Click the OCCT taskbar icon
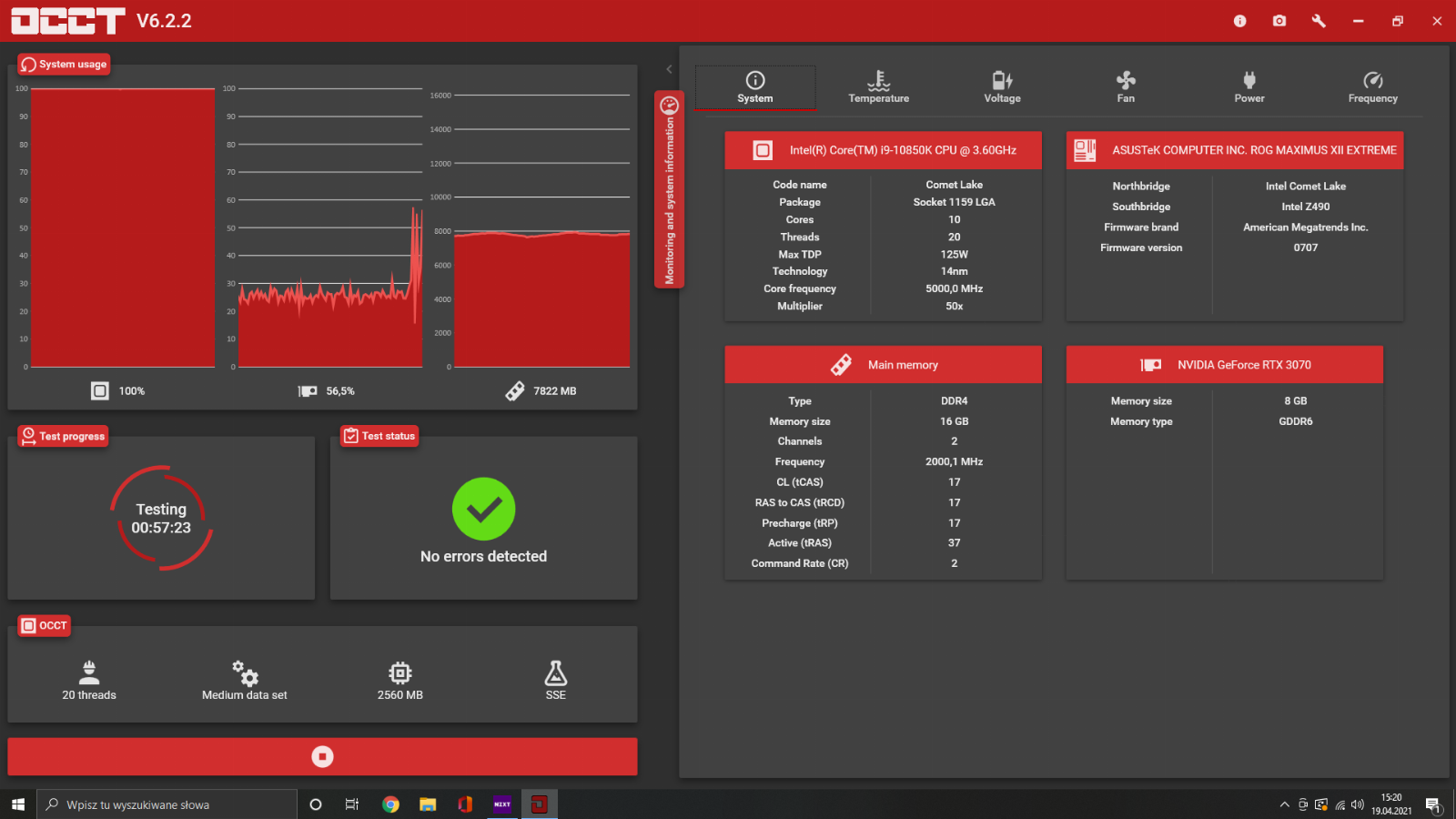This screenshot has width=1456, height=819. click(x=540, y=804)
